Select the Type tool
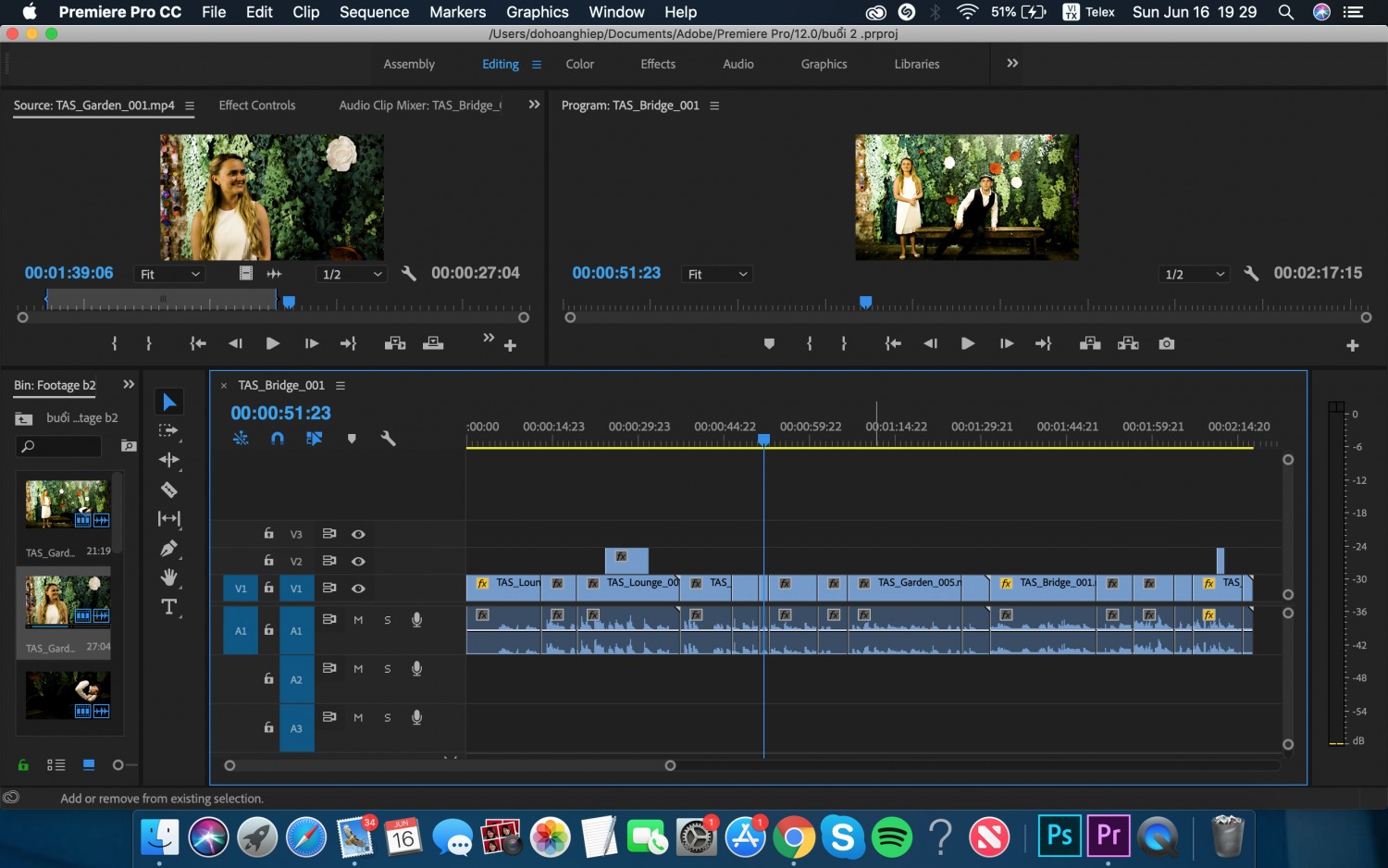 169,607
